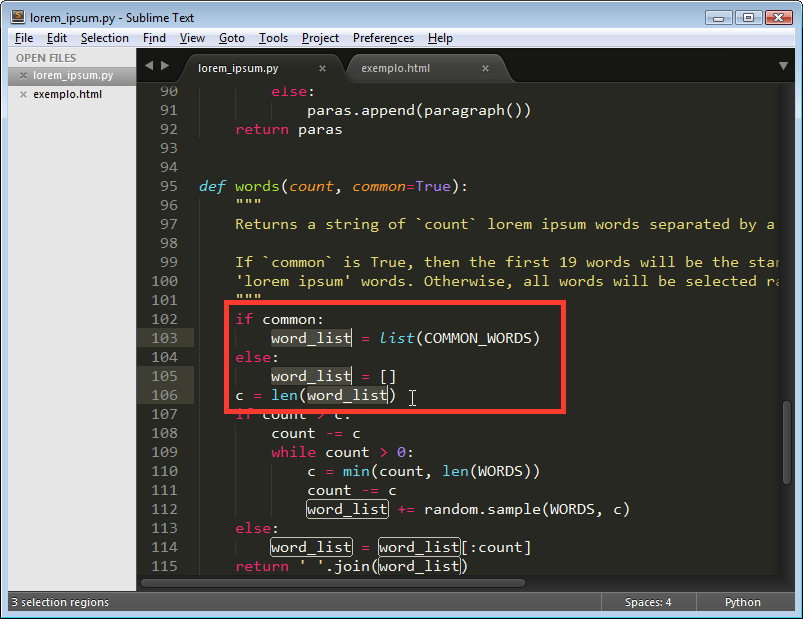Close the lorem_ipsum.py tab
The width and height of the screenshot is (803, 619).
[x=322, y=68]
